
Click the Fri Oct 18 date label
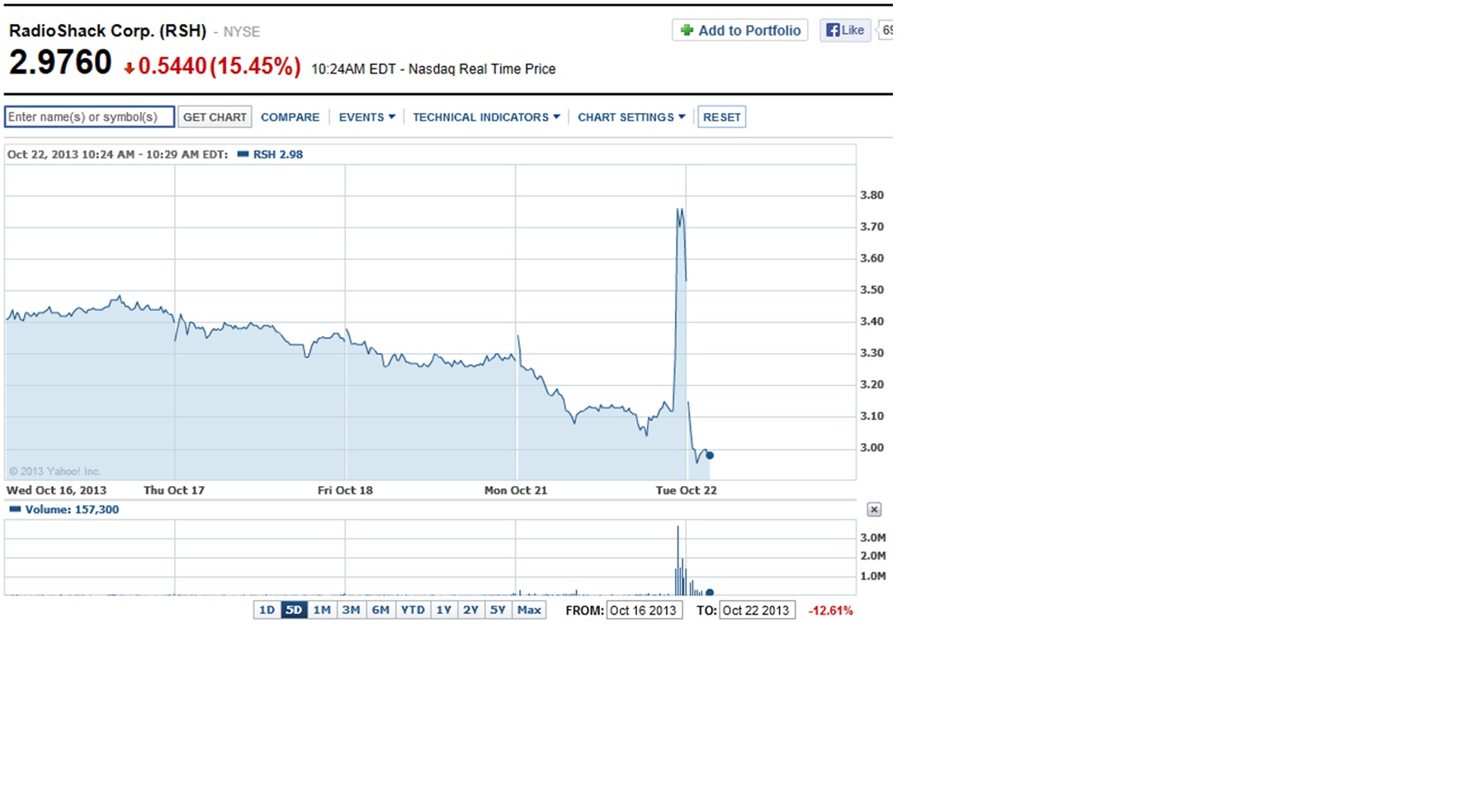345,490
